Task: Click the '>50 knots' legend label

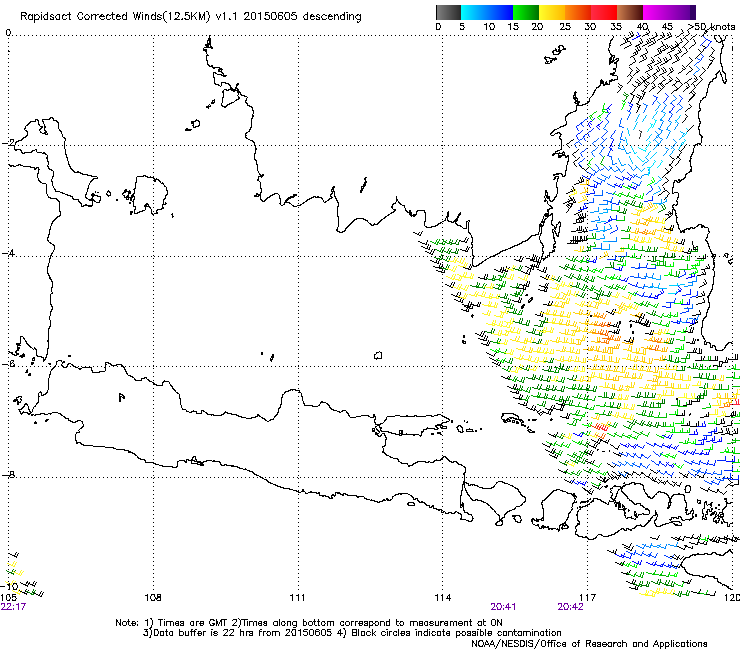Action: pos(712,27)
